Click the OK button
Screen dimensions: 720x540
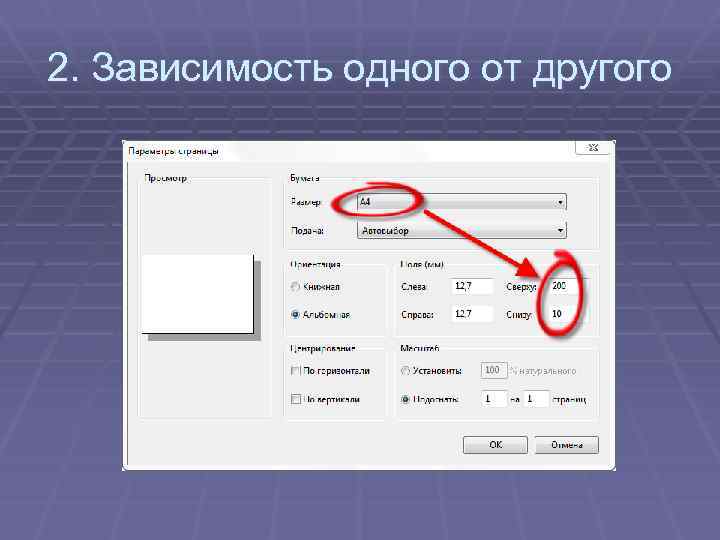click(495, 444)
